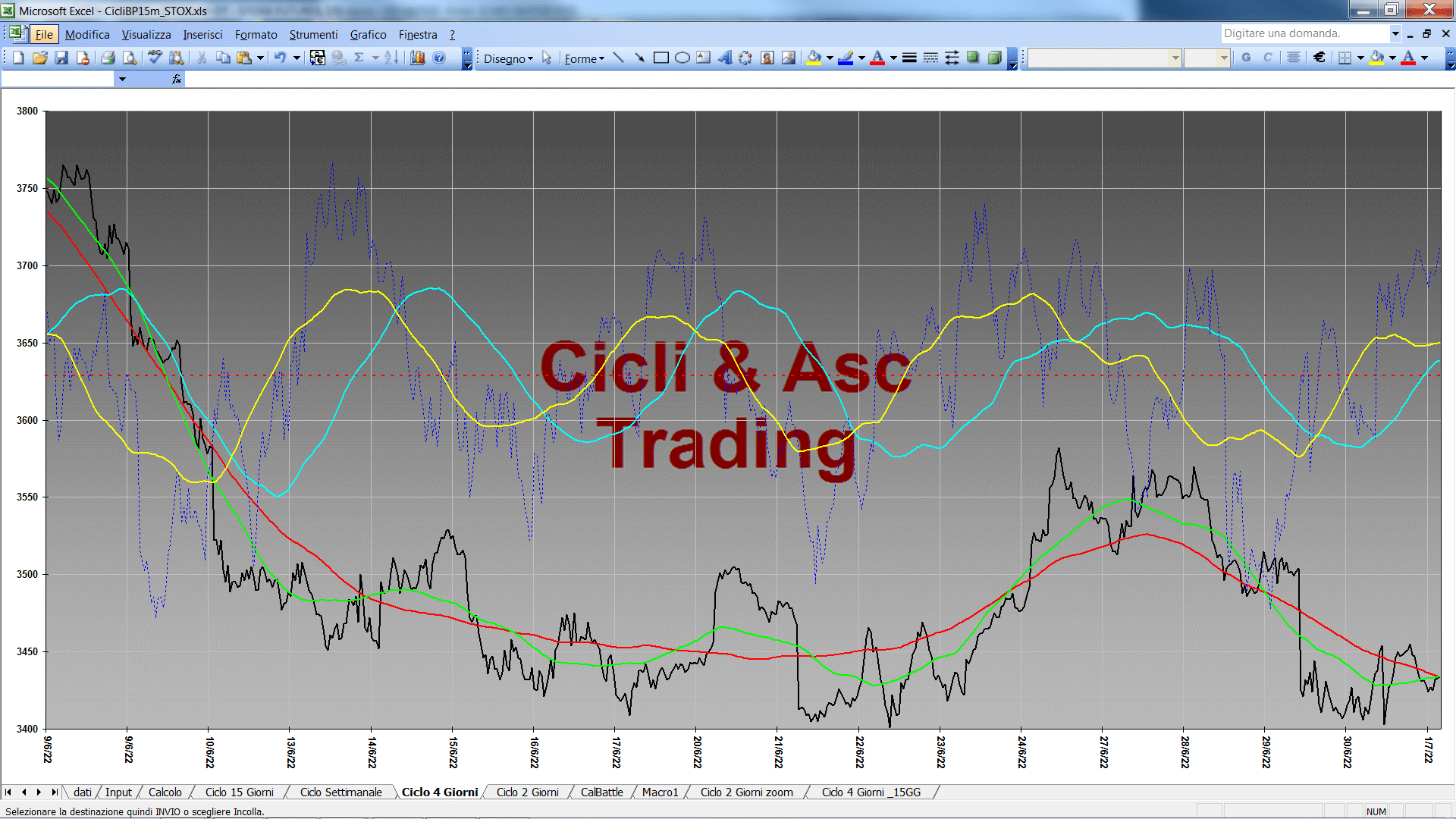Image resolution: width=1456 pixels, height=819 pixels.
Task: Open the Grafico menu
Action: tap(368, 35)
